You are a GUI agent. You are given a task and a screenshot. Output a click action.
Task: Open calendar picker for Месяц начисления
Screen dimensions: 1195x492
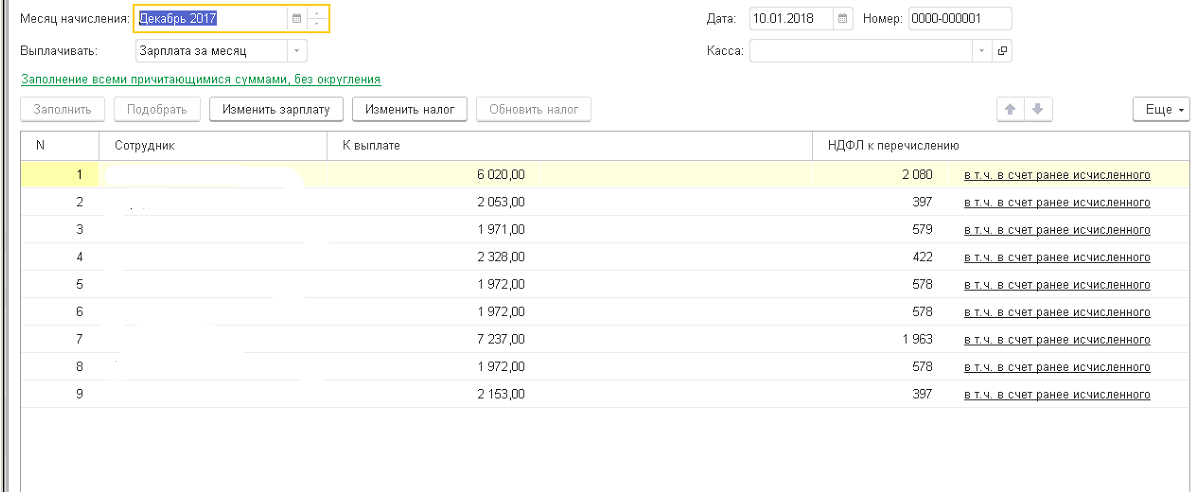tap(296, 18)
